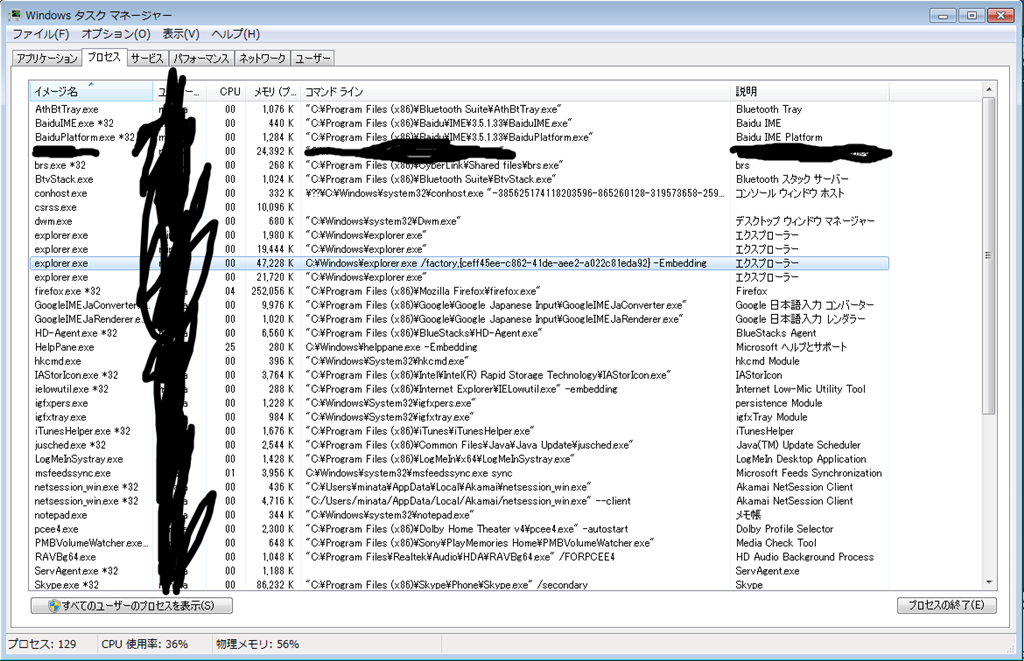Switch to the サービス tab
Viewport: 1024px width, 661px height.
click(147, 58)
